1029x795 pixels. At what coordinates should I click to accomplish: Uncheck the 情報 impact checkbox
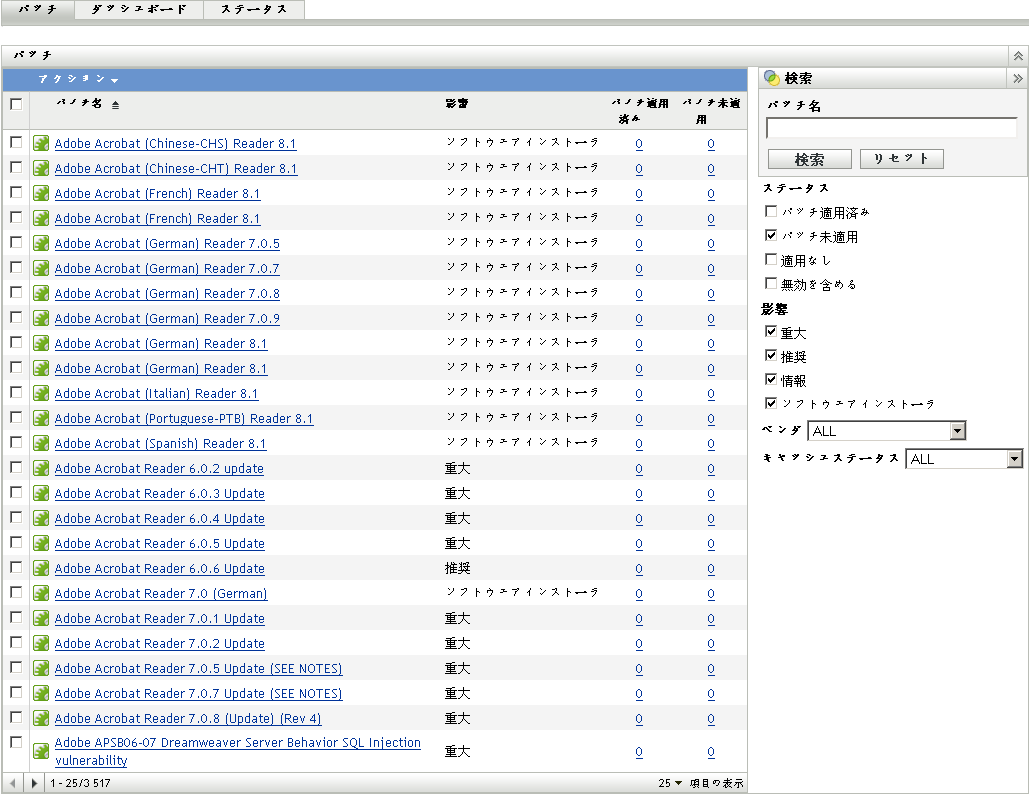pos(771,379)
